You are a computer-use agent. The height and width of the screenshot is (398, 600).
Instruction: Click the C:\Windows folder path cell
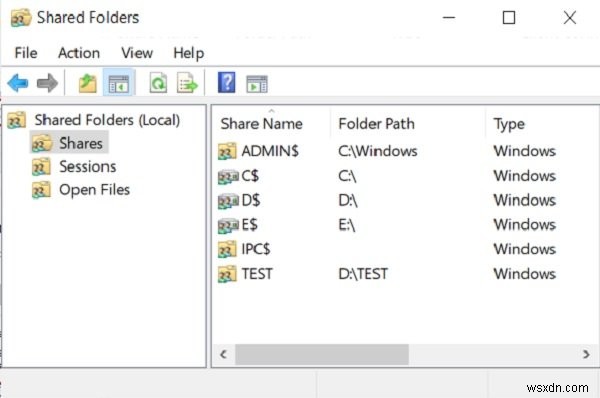[378, 151]
